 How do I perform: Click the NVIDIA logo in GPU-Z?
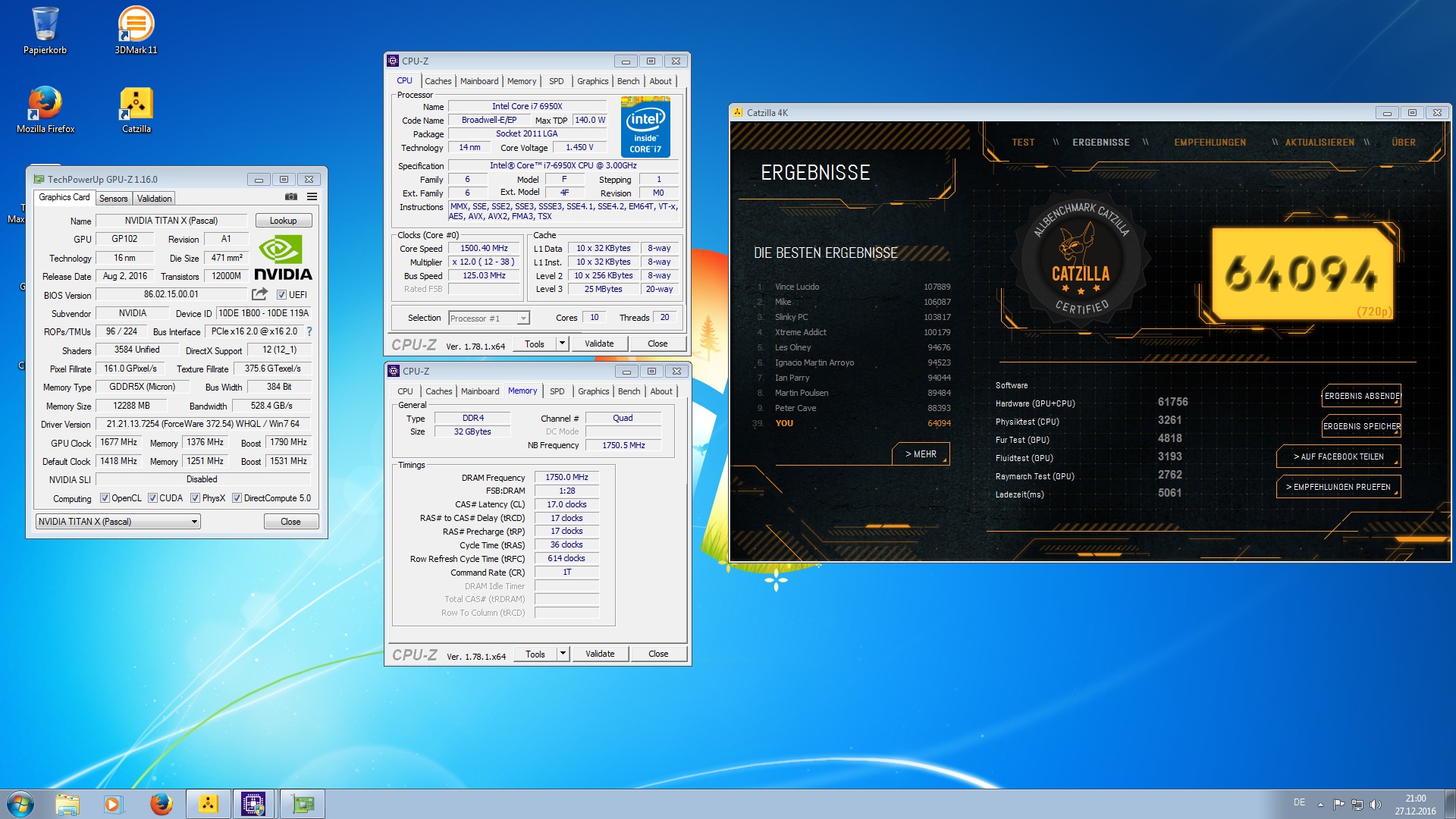pyautogui.click(x=282, y=258)
